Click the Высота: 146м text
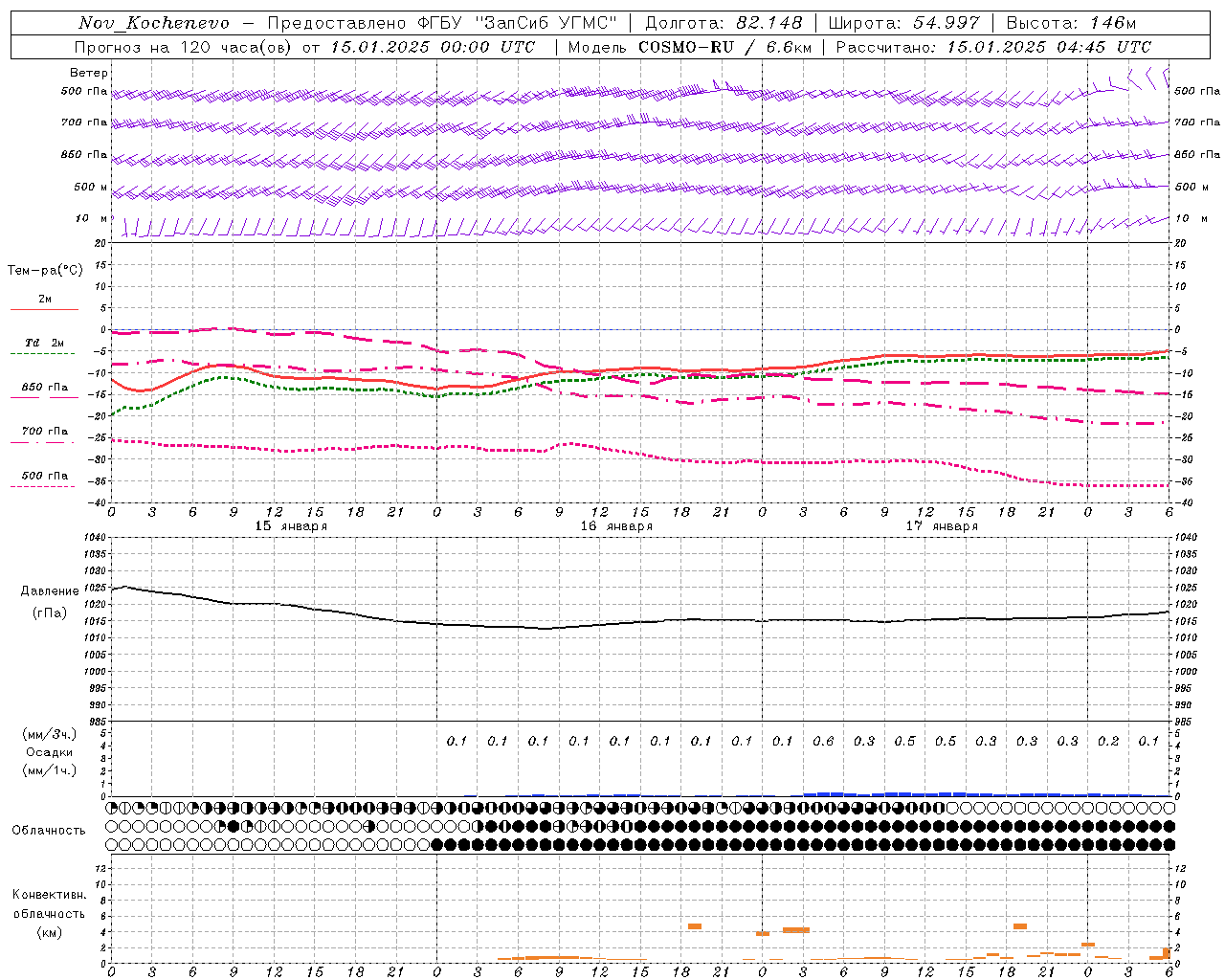Screen dimensions: 1225x980 tap(1071, 23)
